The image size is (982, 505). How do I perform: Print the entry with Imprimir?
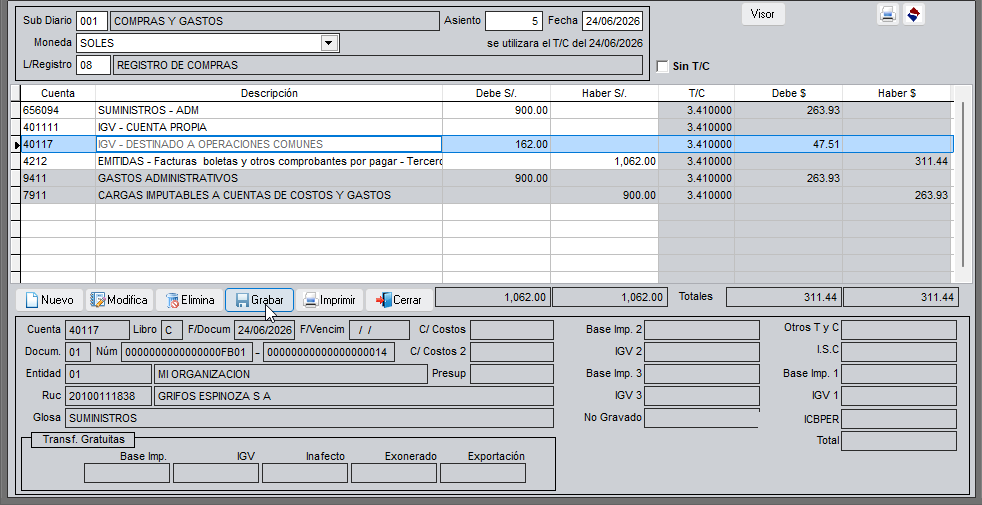pos(329,300)
